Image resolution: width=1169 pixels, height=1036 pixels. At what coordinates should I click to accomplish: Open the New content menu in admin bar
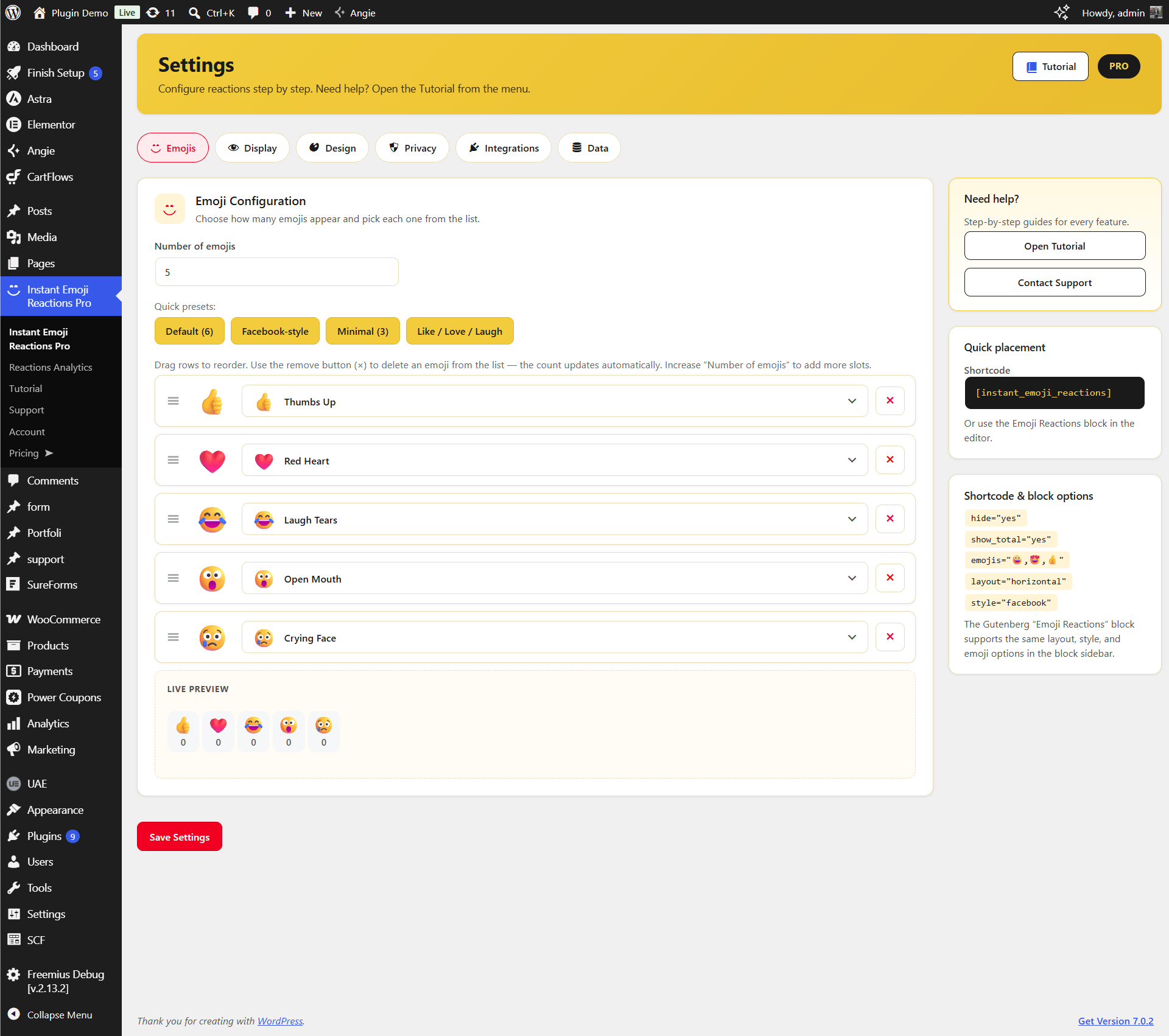coord(303,13)
